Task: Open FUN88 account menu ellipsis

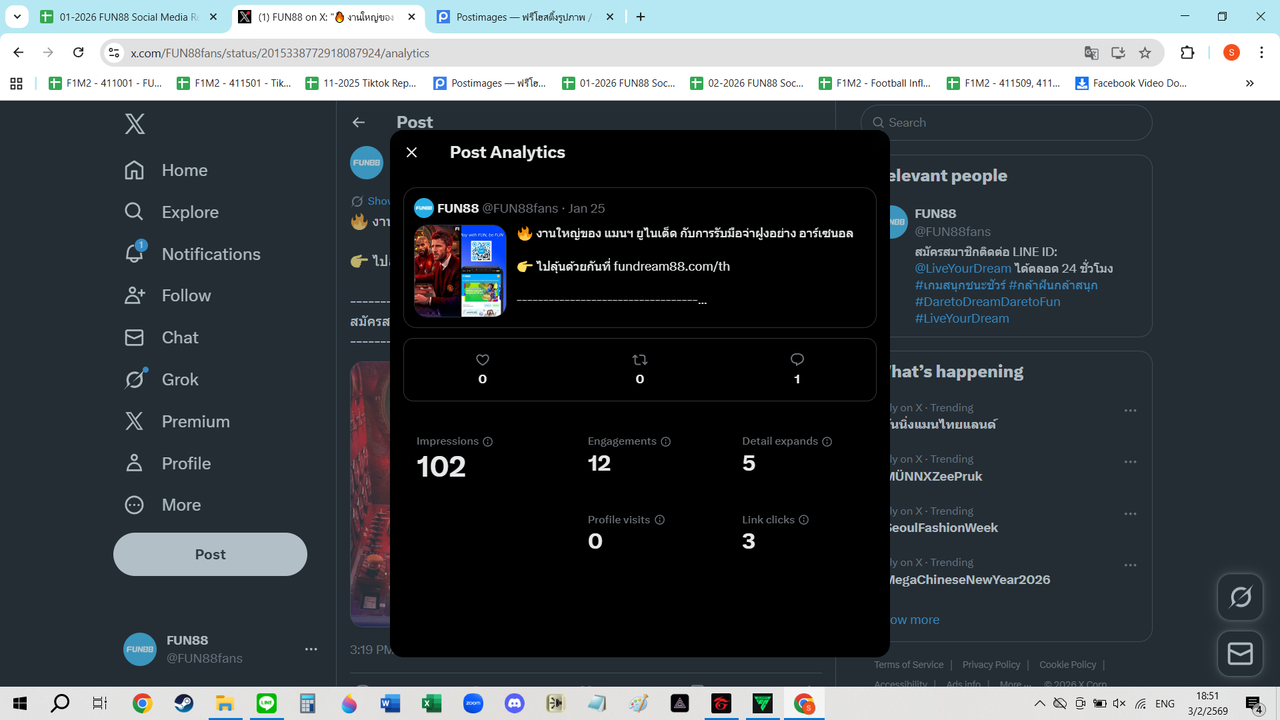Action: coord(311,649)
